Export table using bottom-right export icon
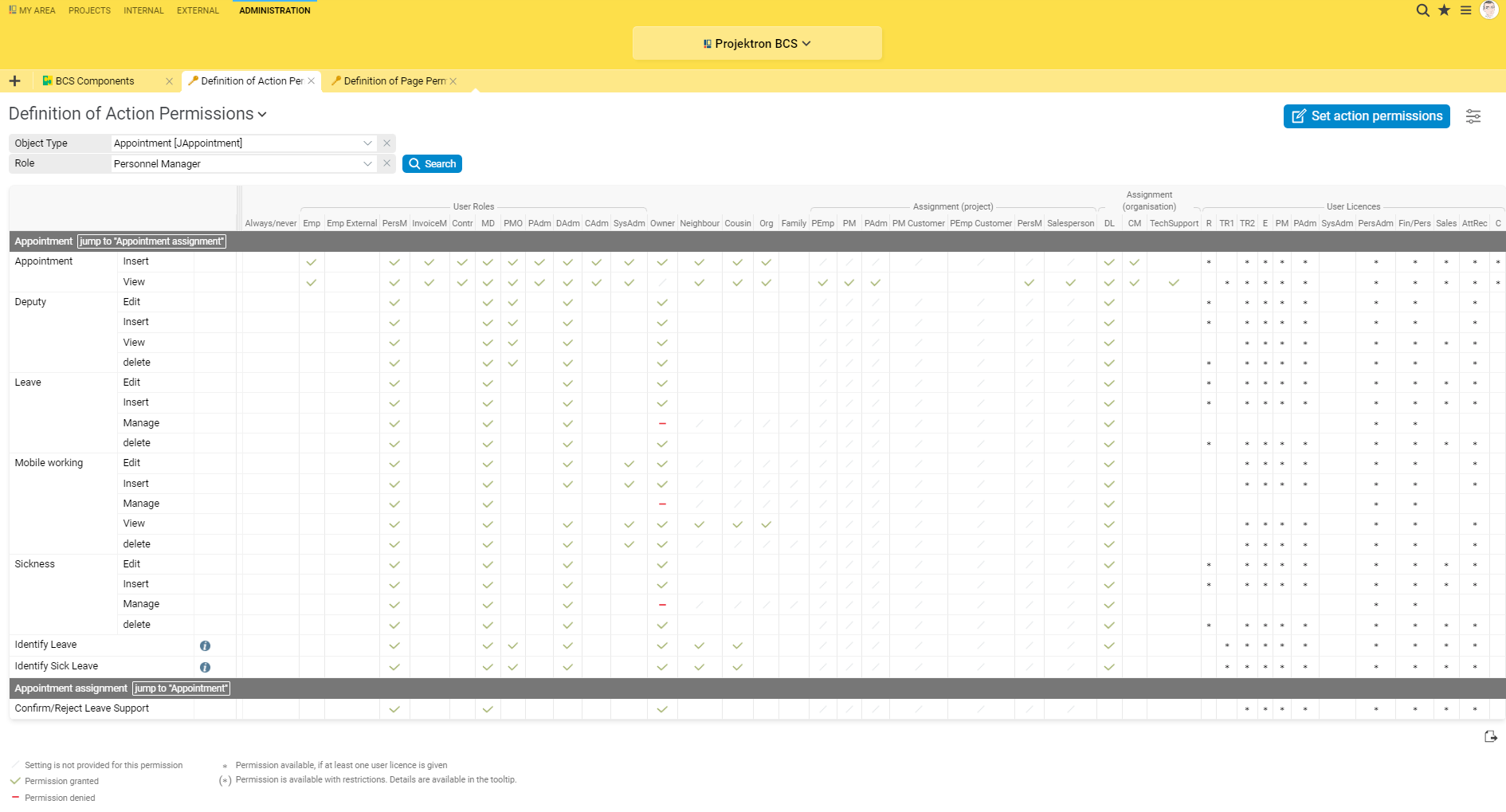Image resolution: width=1506 pixels, height=812 pixels. click(x=1491, y=736)
